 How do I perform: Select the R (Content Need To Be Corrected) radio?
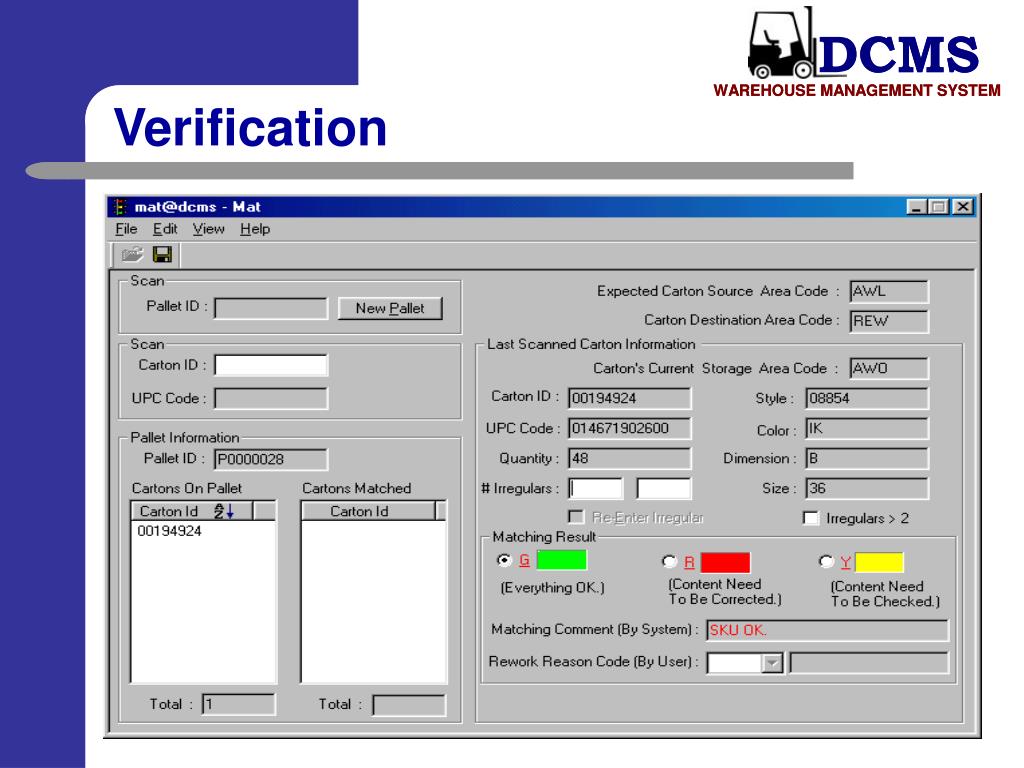tap(669, 562)
